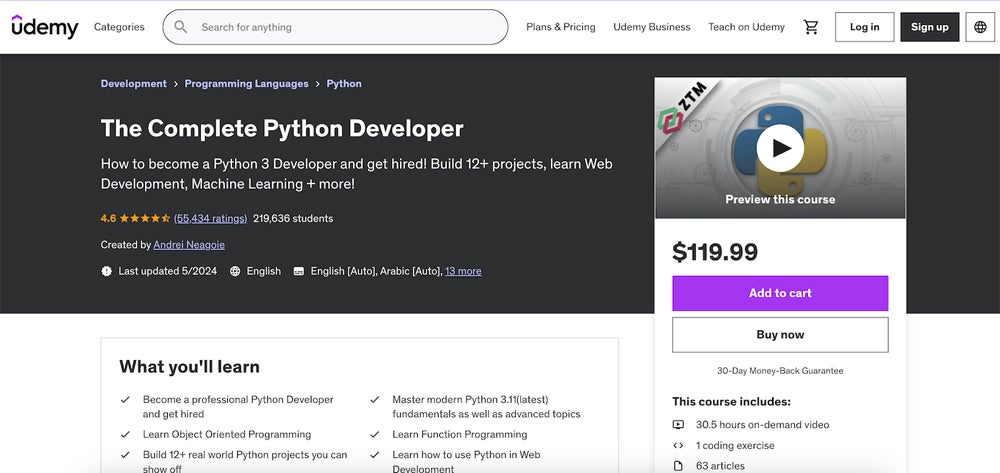Open Plans & Pricing
Image resolution: width=1000 pixels, height=473 pixels.
(x=561, y=27)
